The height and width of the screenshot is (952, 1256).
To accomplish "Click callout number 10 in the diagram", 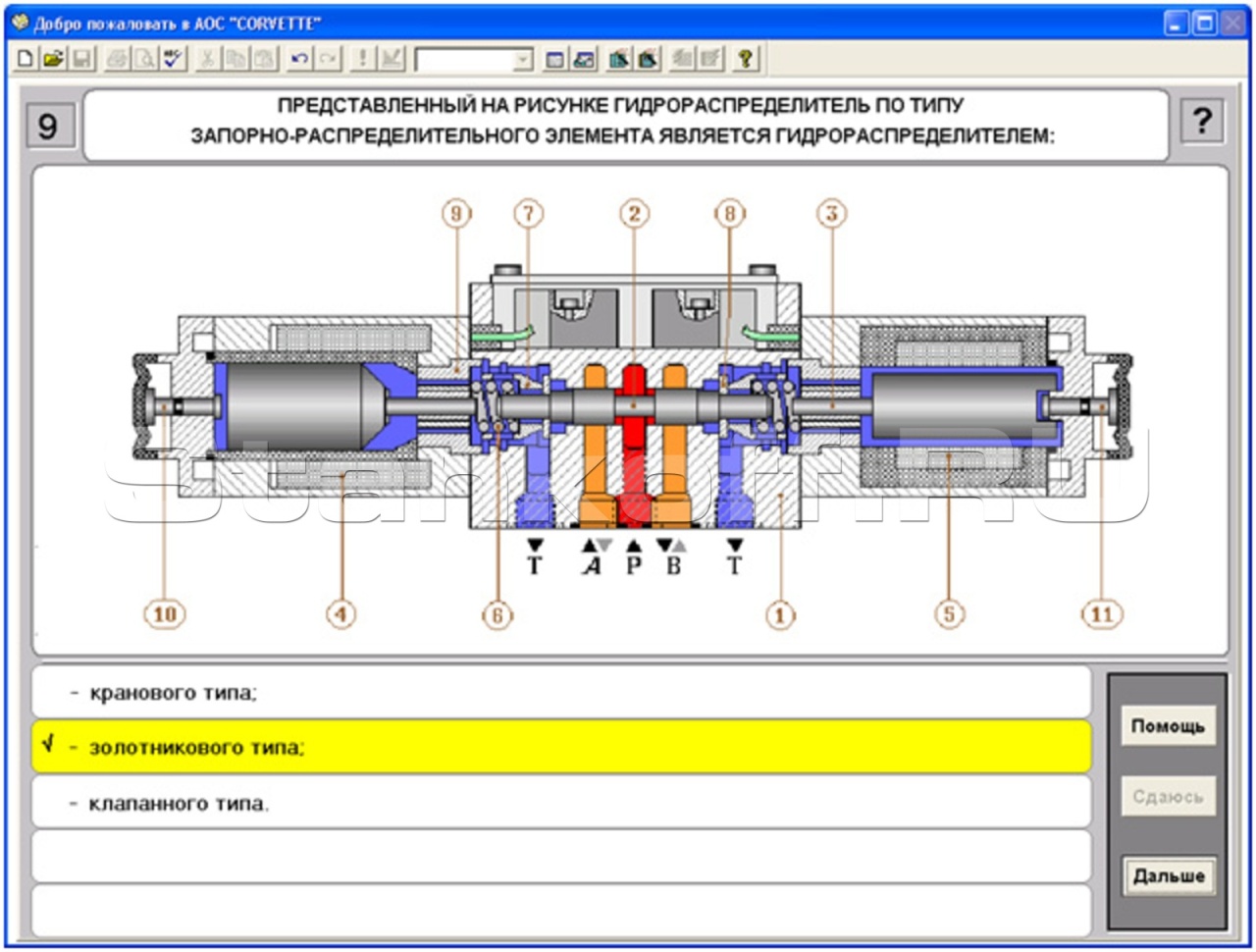I will pos(164,614).
